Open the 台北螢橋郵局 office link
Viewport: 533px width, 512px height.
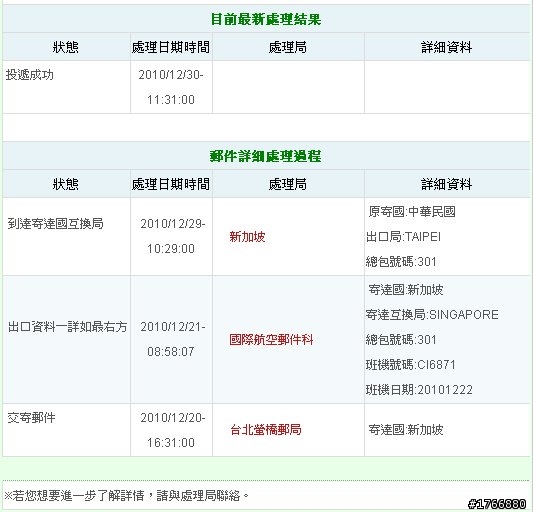click(x=266, y=430)
